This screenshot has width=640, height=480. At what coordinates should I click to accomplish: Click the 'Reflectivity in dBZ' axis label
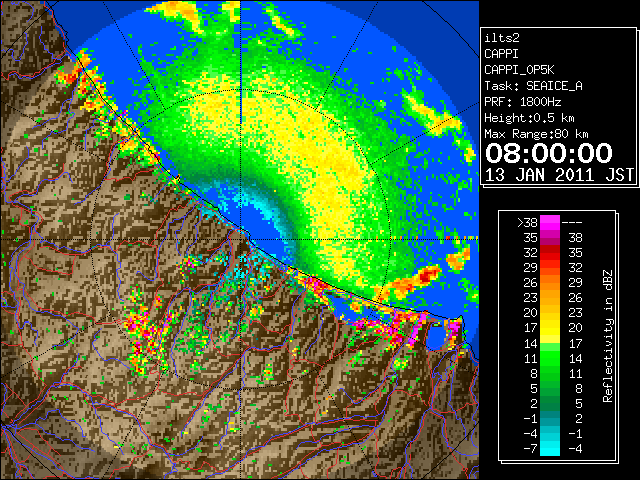pyautogui.click(x=607, y=336)
